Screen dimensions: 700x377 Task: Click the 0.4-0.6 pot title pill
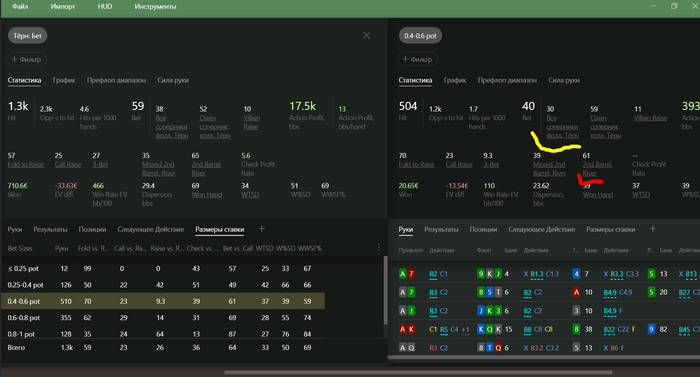pos(420,36)
